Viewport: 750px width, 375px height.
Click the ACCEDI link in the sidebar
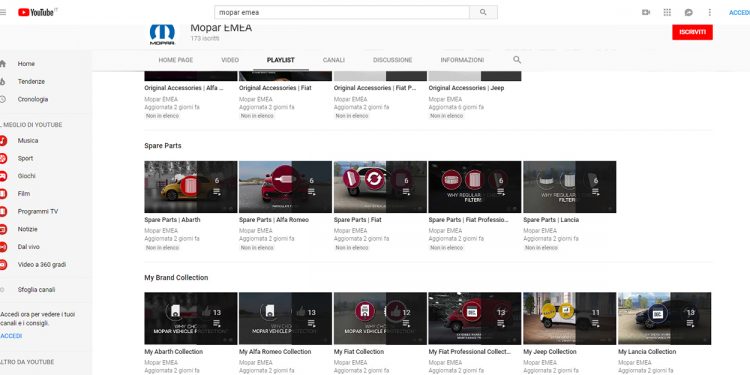11,336
